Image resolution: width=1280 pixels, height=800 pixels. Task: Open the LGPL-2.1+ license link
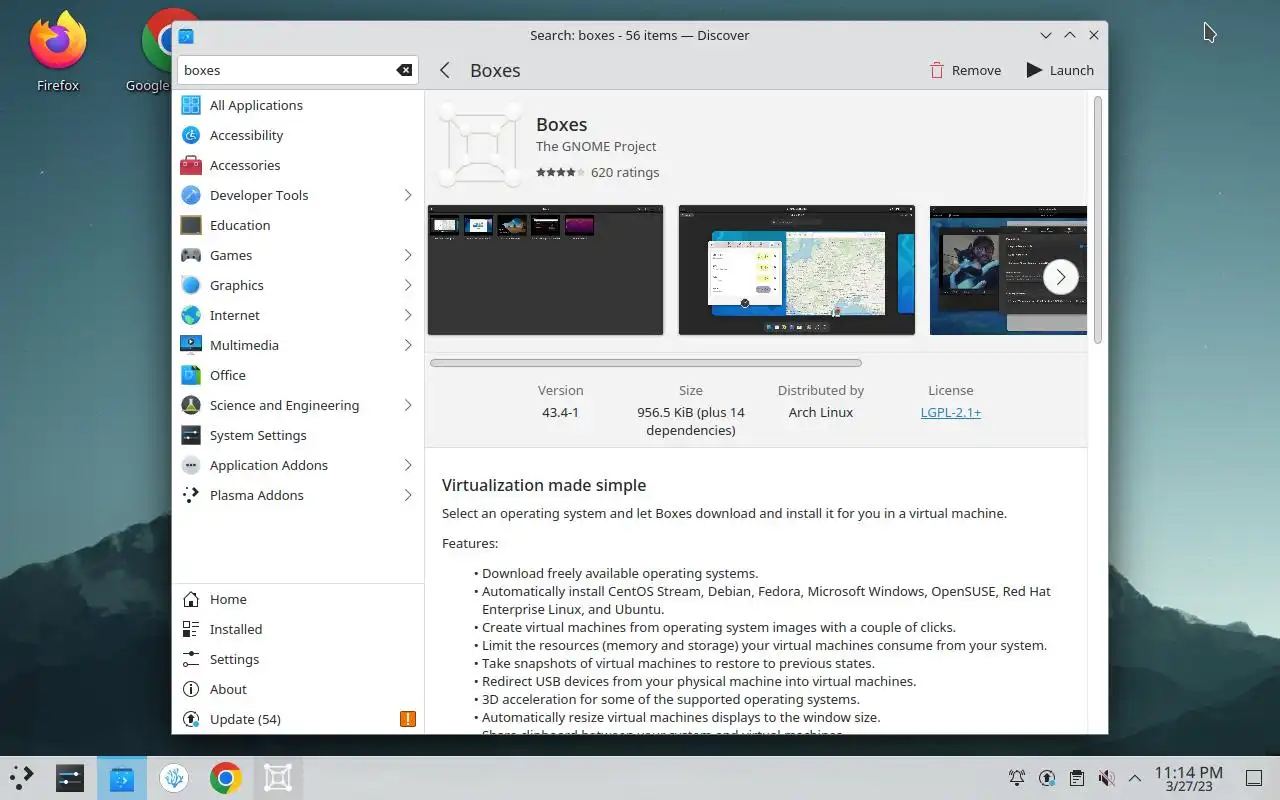pyautogui.click(x=951, y=412)
